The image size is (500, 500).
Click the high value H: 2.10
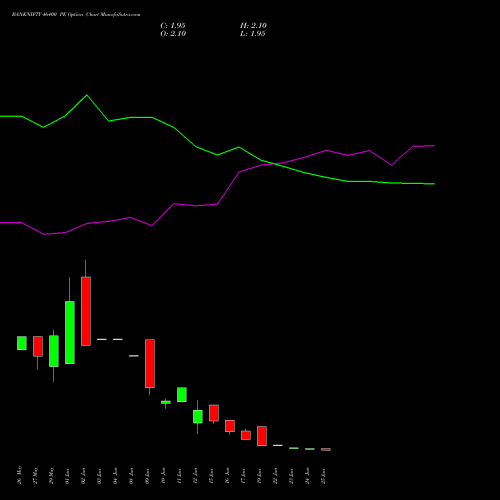point(253,26)
